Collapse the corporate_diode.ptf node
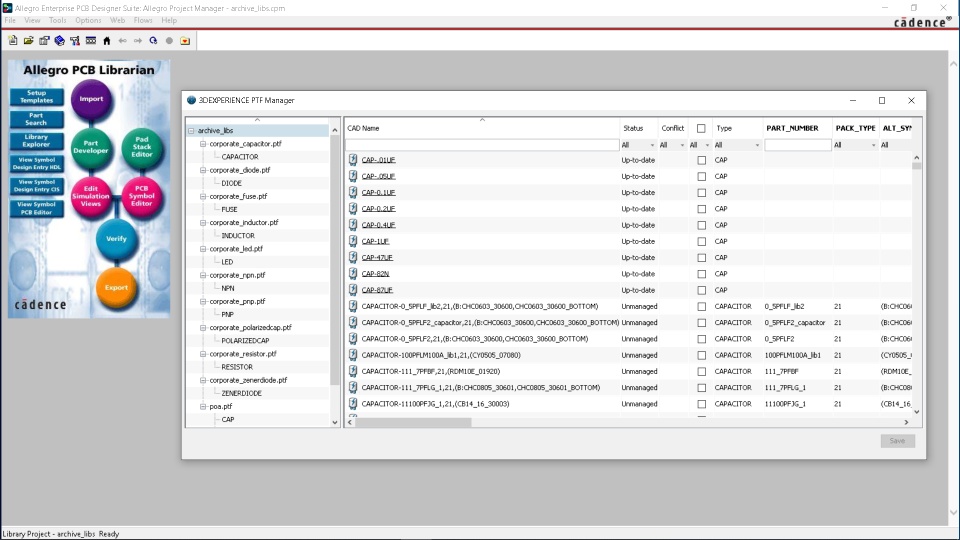Image resolution: width=960 pixels, height=540 pixels. [x=203, y=170]
